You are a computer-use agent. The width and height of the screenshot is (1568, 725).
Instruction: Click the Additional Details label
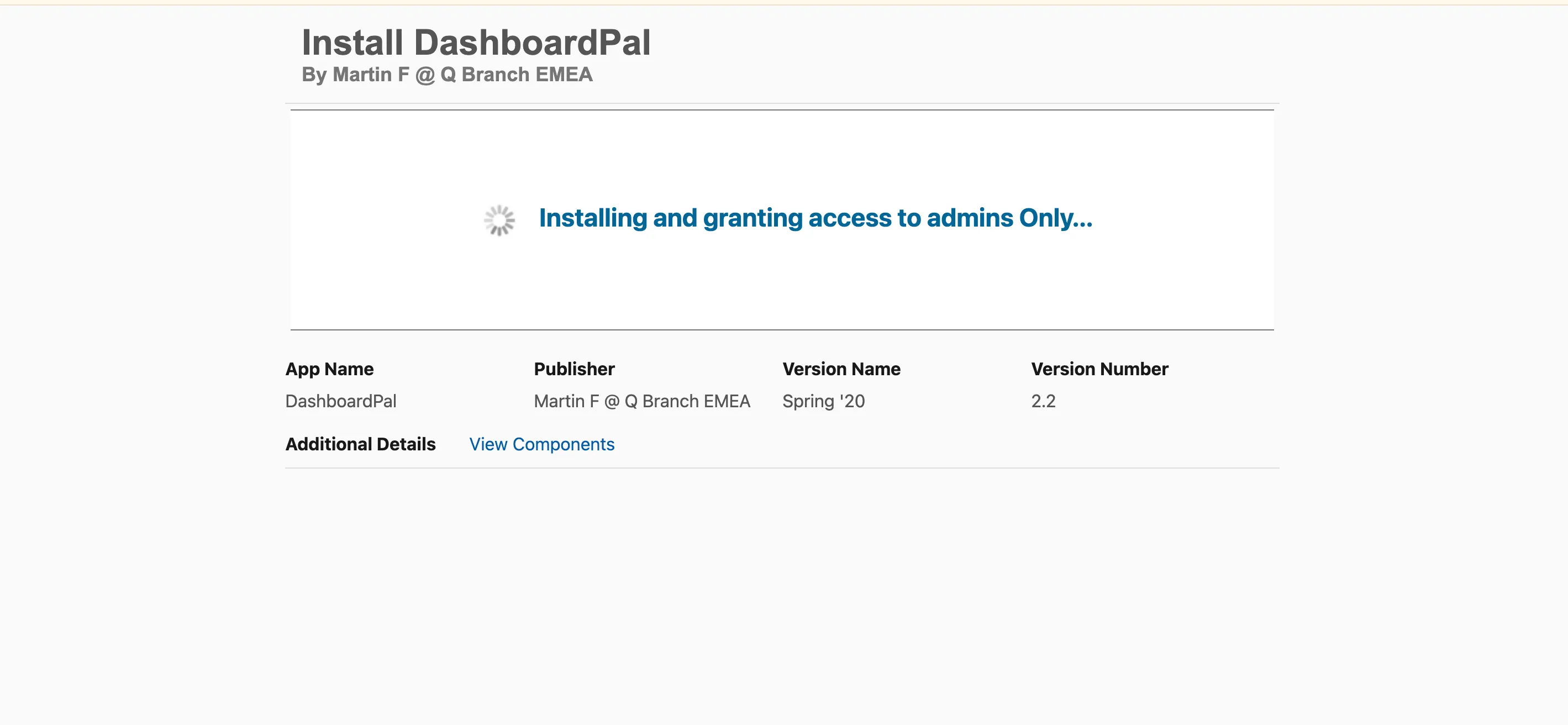click(360, 444)
